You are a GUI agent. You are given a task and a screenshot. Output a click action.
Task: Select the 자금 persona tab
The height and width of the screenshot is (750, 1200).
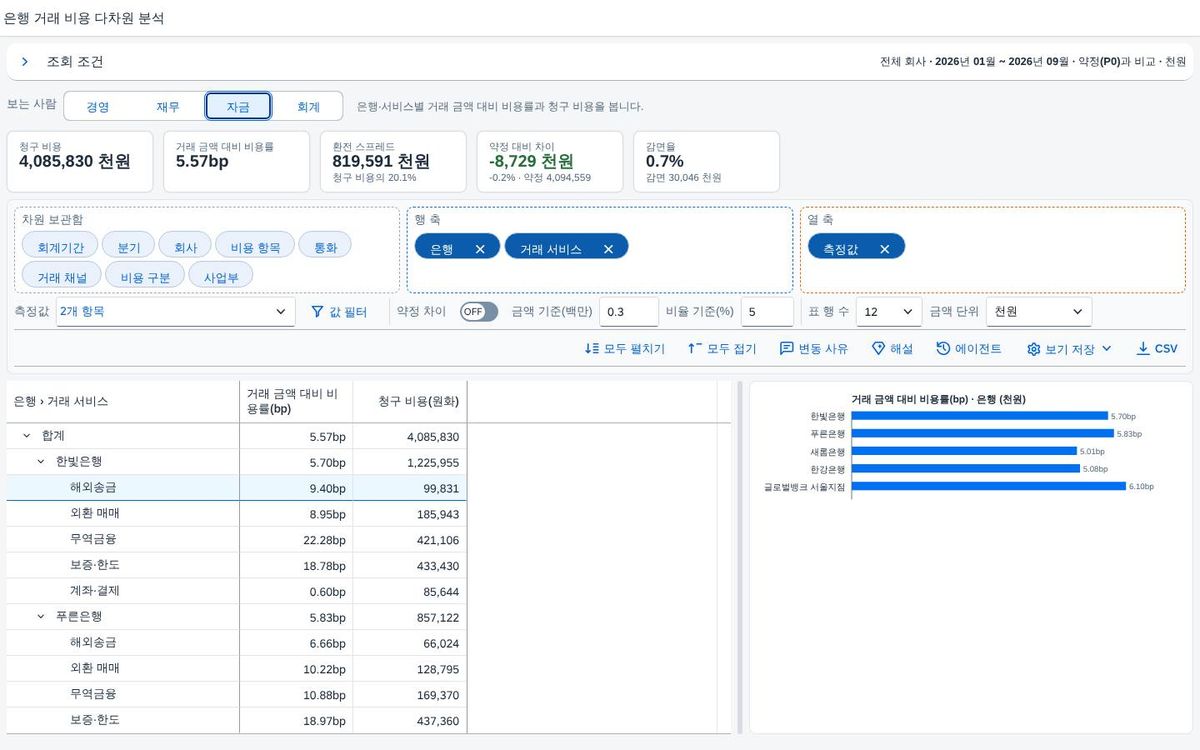(239, 106)
